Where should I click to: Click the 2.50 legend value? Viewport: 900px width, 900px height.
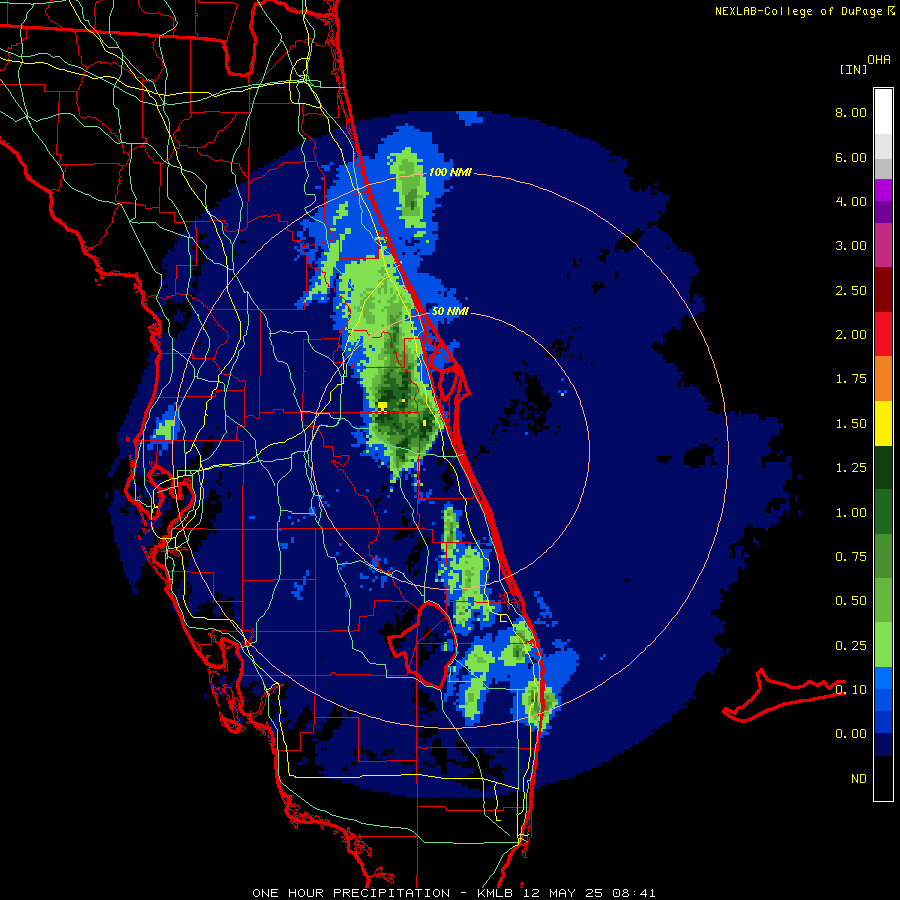click(x=851, y=290)
